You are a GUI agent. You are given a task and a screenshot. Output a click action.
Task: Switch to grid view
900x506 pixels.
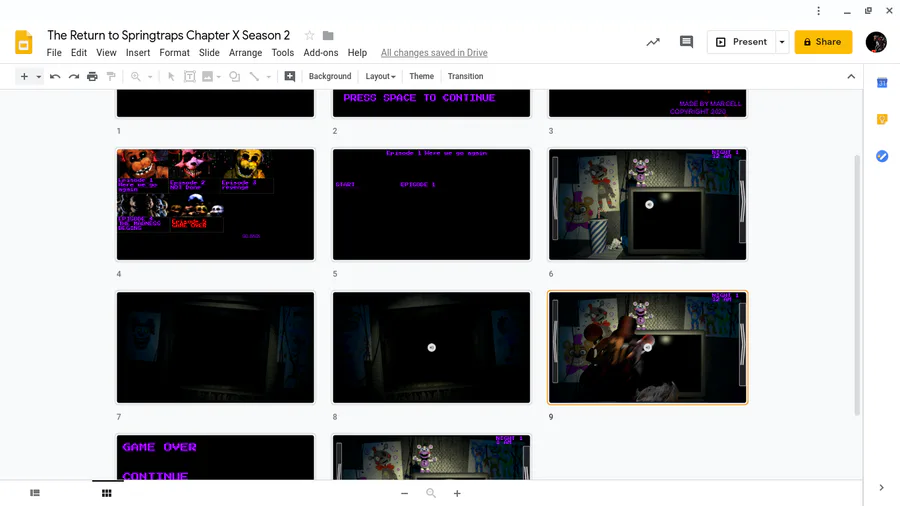click(x=107, y=493)
